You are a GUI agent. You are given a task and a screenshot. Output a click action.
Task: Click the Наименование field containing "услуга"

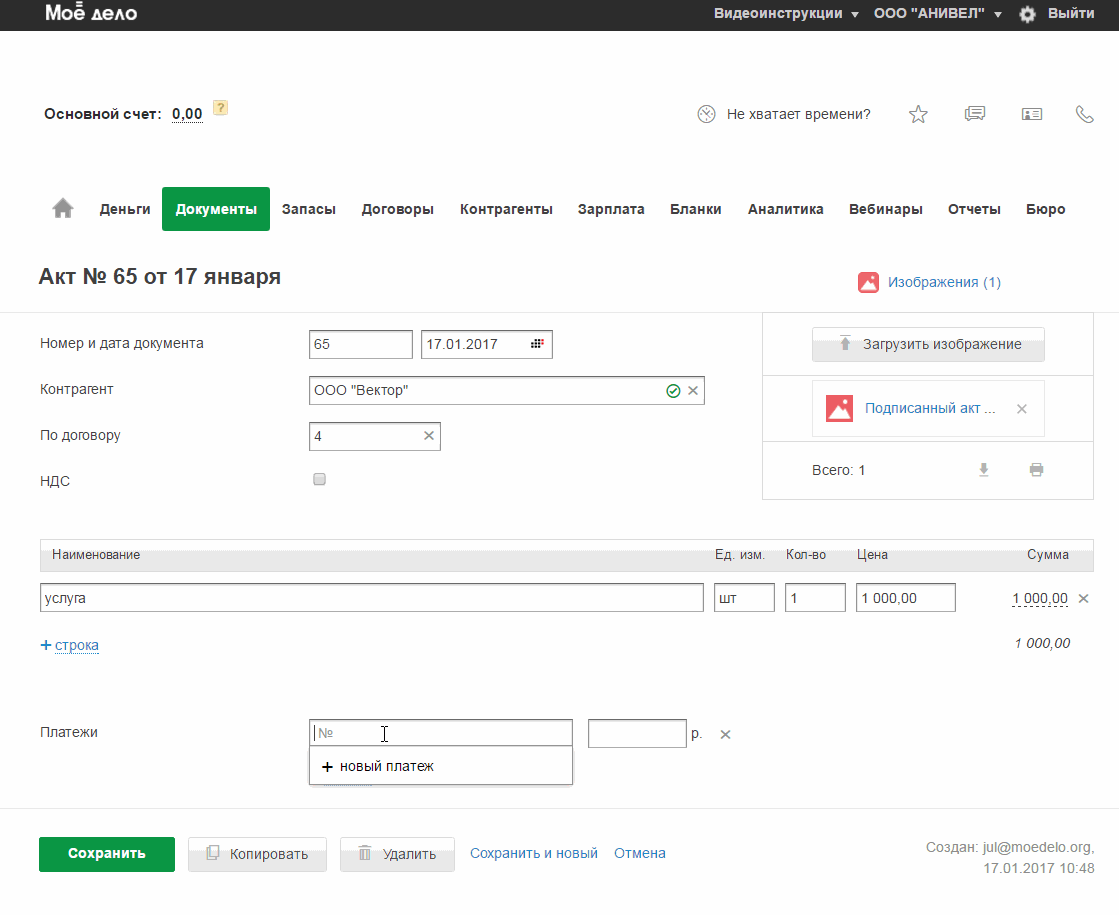(371, 598)
